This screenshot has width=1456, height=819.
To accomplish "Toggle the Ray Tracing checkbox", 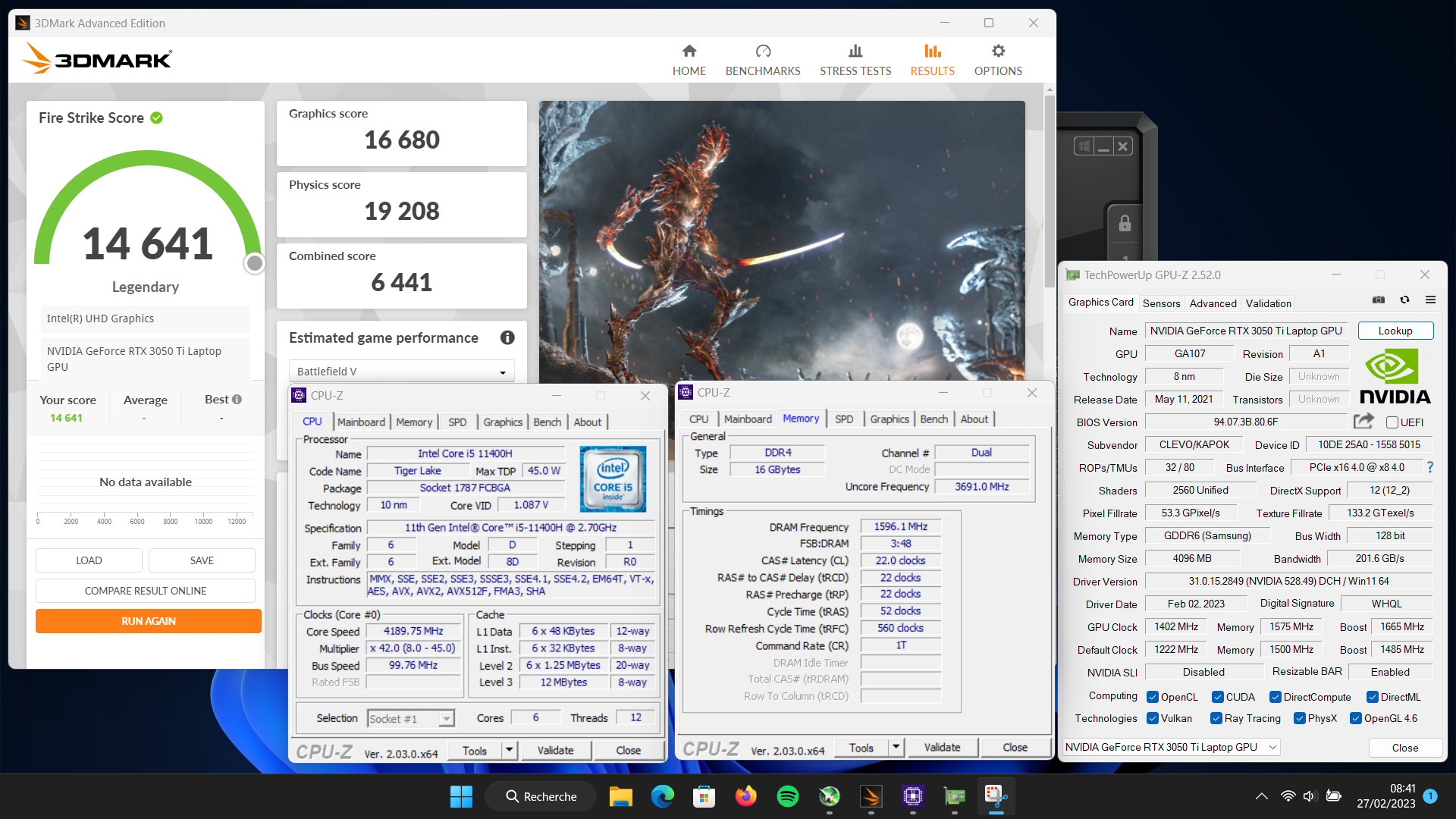I will click(x=1216, y=718).
